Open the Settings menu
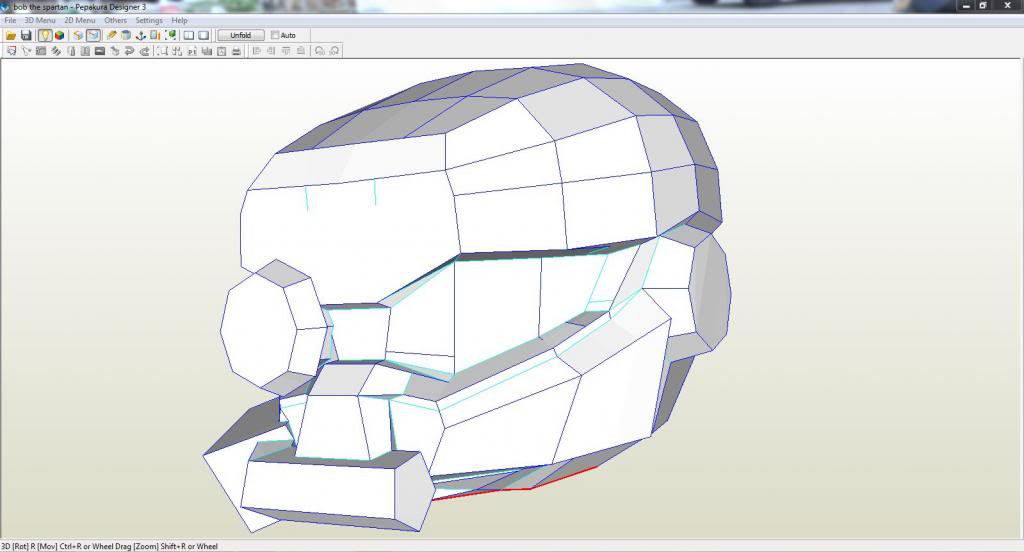This screenshot has height=552, width=1024. [x=149, y=20]
